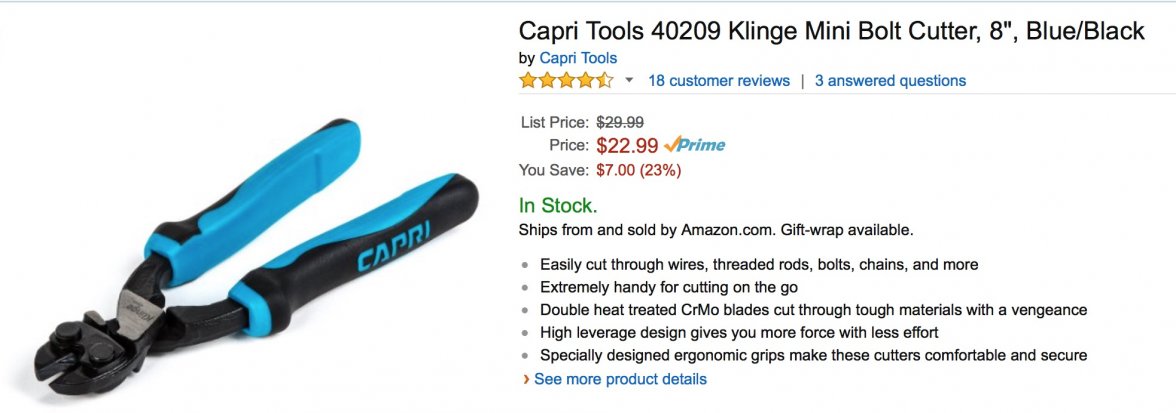Screen dimensions: 1176x413
Task: Click the 'Specially designed ergonomic grips' bullet
Action: [x=813, y=355]
